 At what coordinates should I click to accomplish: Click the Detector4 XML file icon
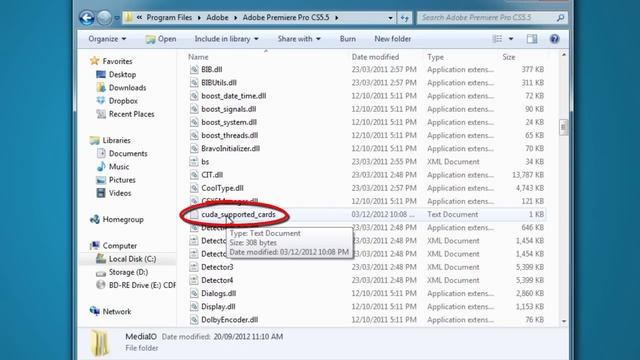pyautogui.click(x=194, y=280)
